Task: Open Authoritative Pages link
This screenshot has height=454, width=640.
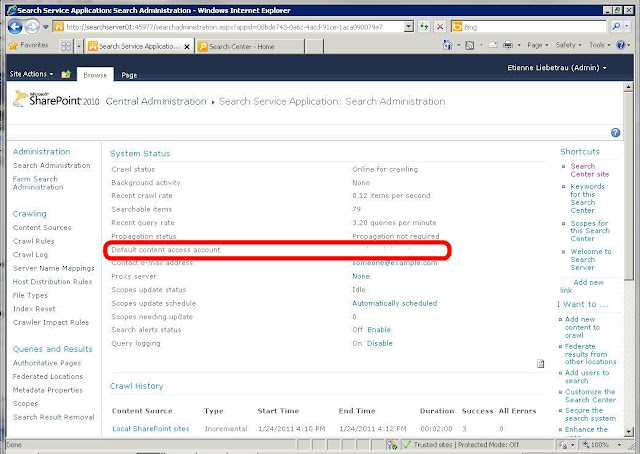Action: point(47,363)
